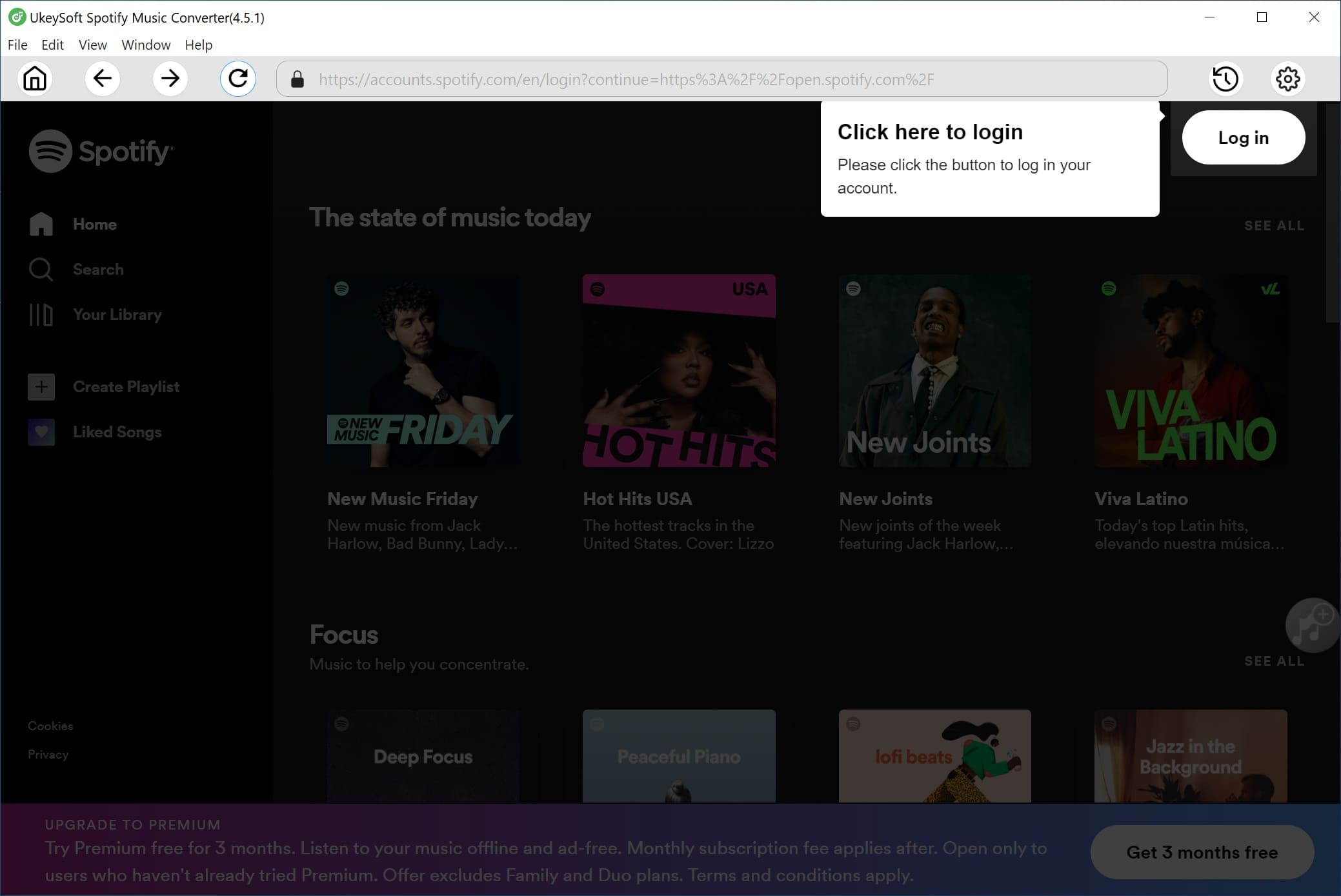
Task: Click the UkeySoft settings gear icon
Action: (1289, 78)
